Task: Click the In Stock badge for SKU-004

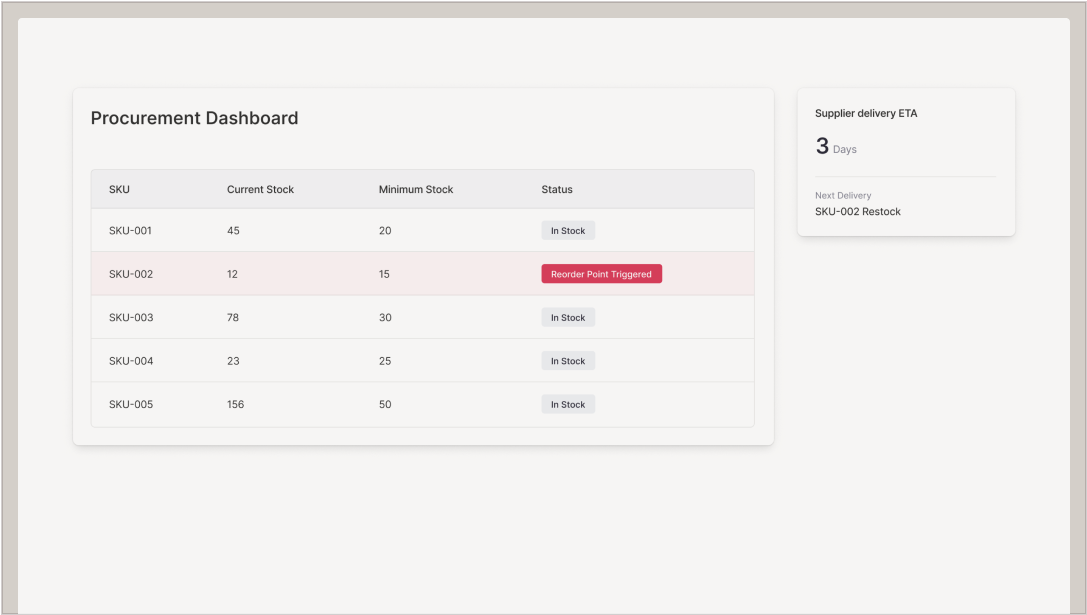Action: (568, 361)
